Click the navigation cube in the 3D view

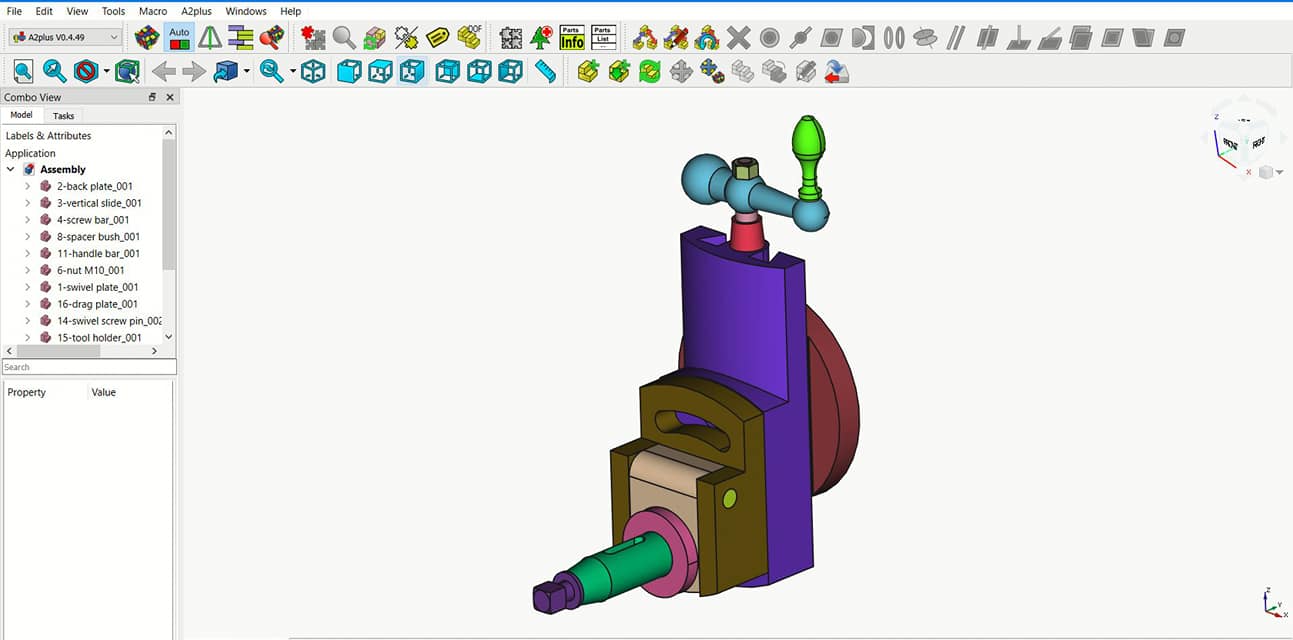[1243, 142]
